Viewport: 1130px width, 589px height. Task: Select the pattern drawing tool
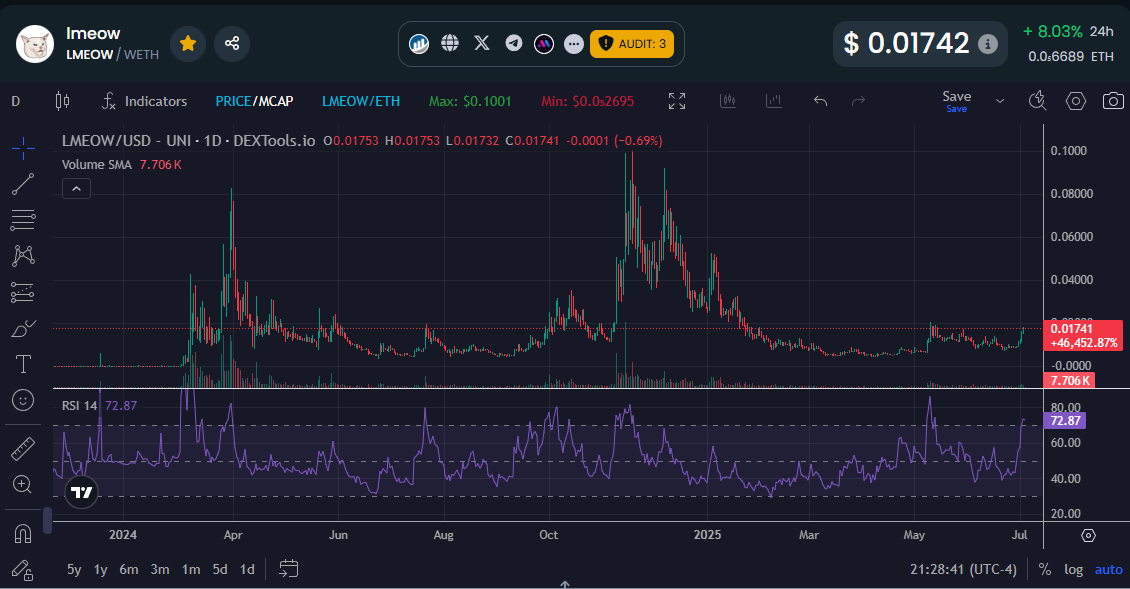[23, 256]
